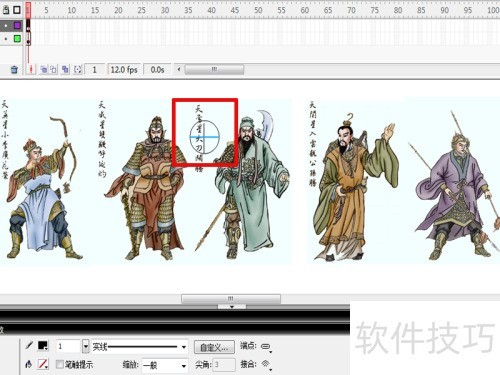The width and height of the screenshot is (500, 375).
Task: Click the stroke height field showing 1
Action: pos(68,346)
